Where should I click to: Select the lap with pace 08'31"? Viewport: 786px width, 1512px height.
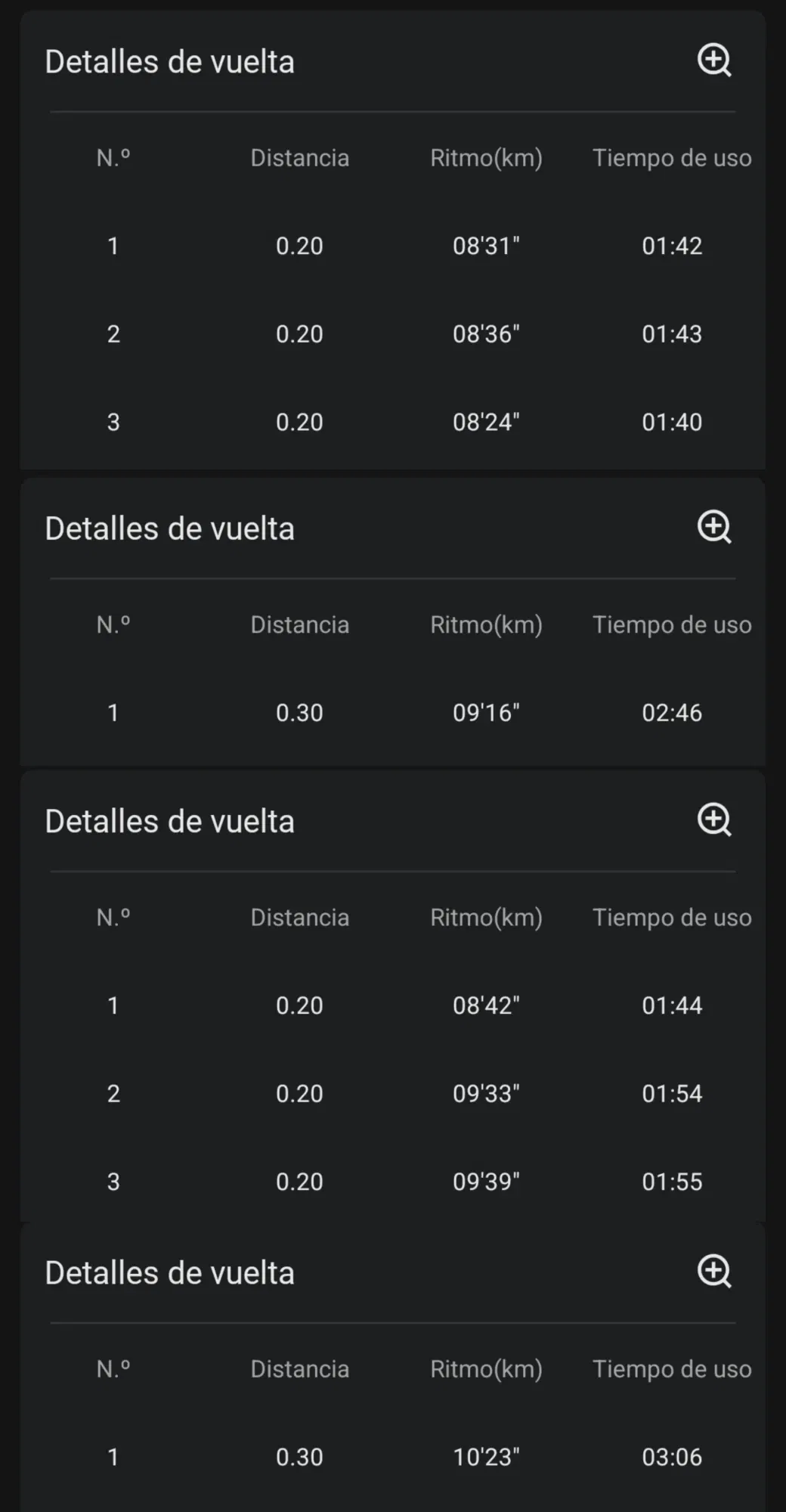pos(486,246)
